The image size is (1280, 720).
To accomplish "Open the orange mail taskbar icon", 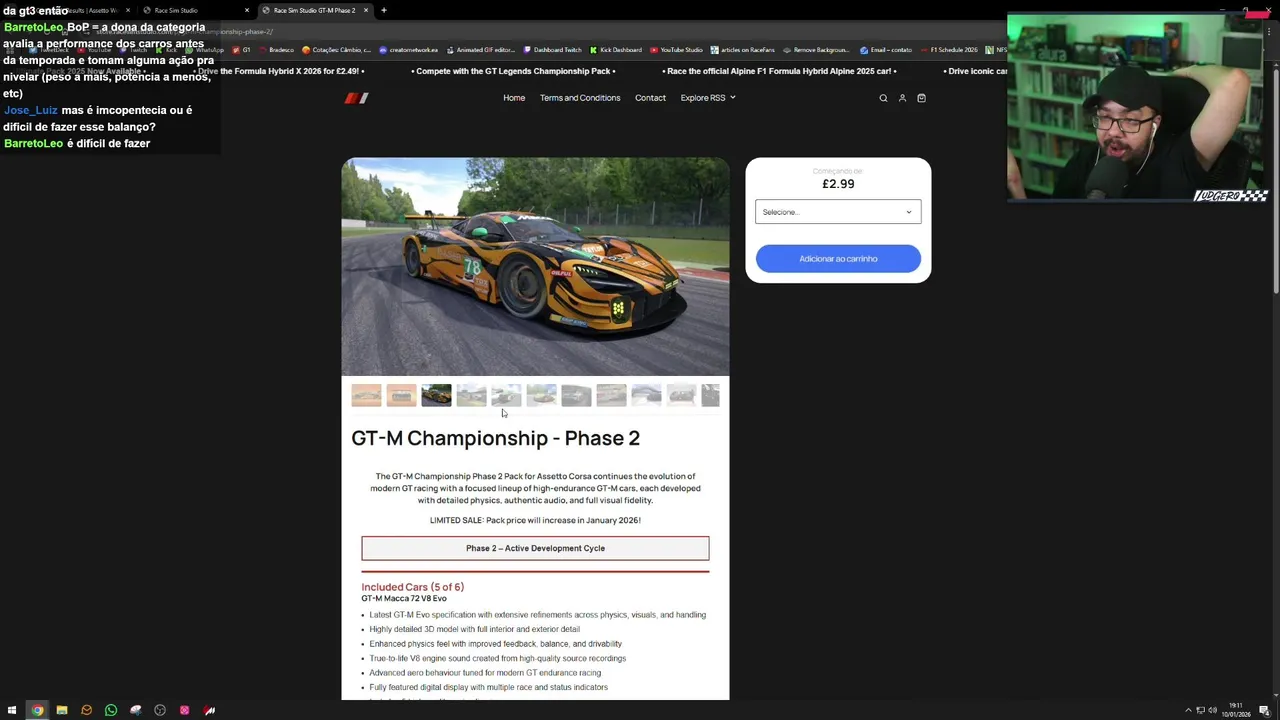I will (x=86, y=710).
